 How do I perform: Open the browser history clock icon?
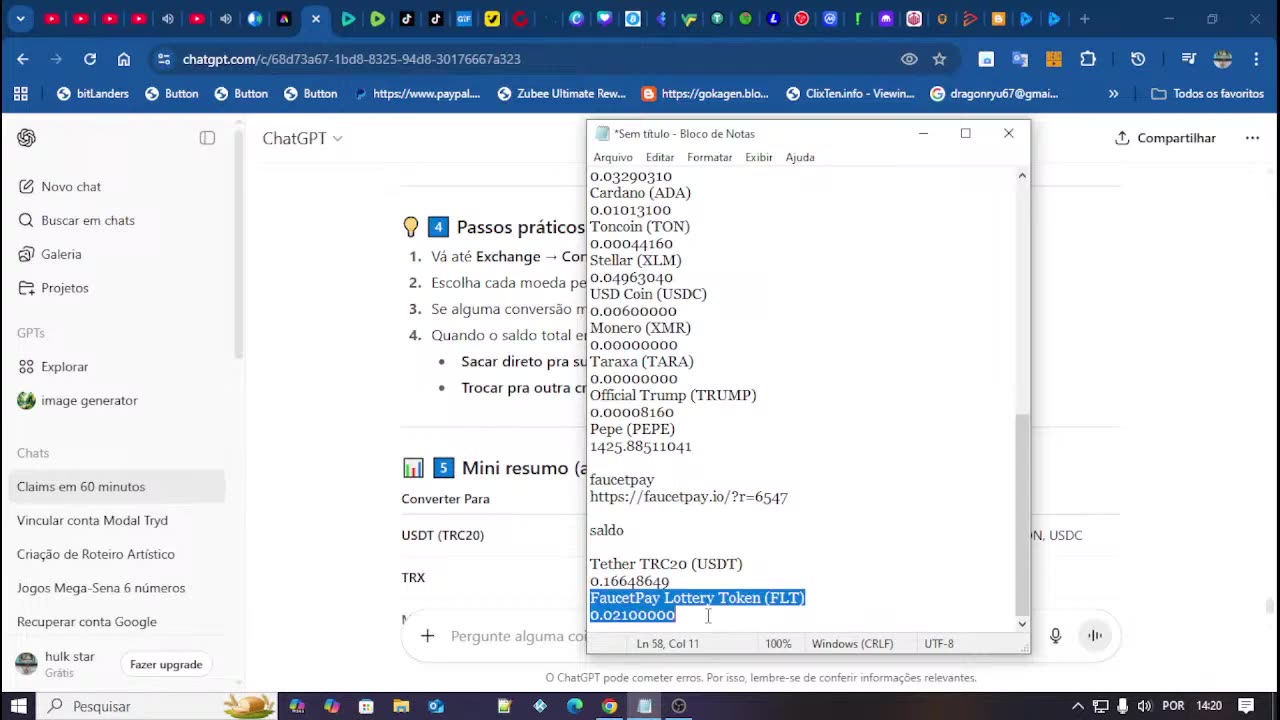pos(1138,59)
